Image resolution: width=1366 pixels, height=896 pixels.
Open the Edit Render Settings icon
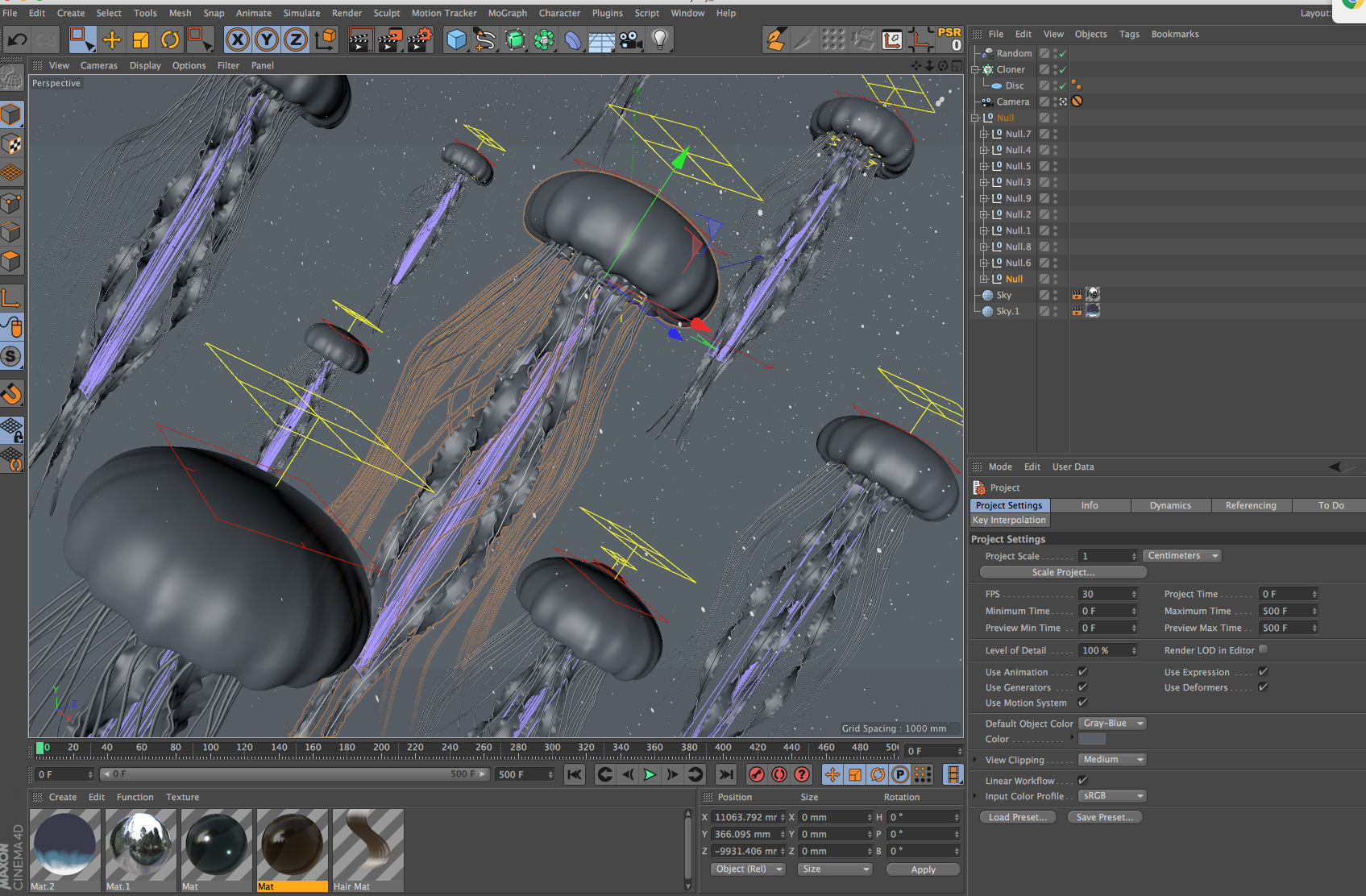(x=419, y=39)
